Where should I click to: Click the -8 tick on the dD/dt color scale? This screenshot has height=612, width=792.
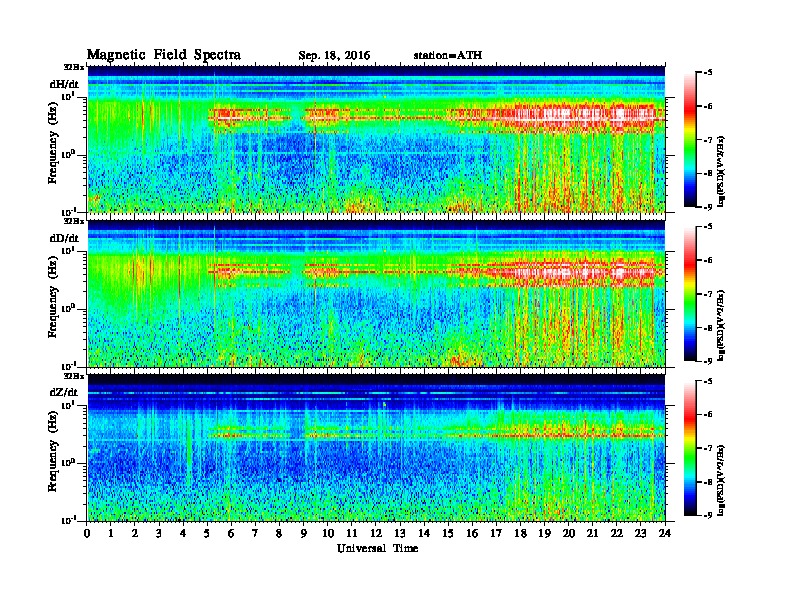click(709, 327)
